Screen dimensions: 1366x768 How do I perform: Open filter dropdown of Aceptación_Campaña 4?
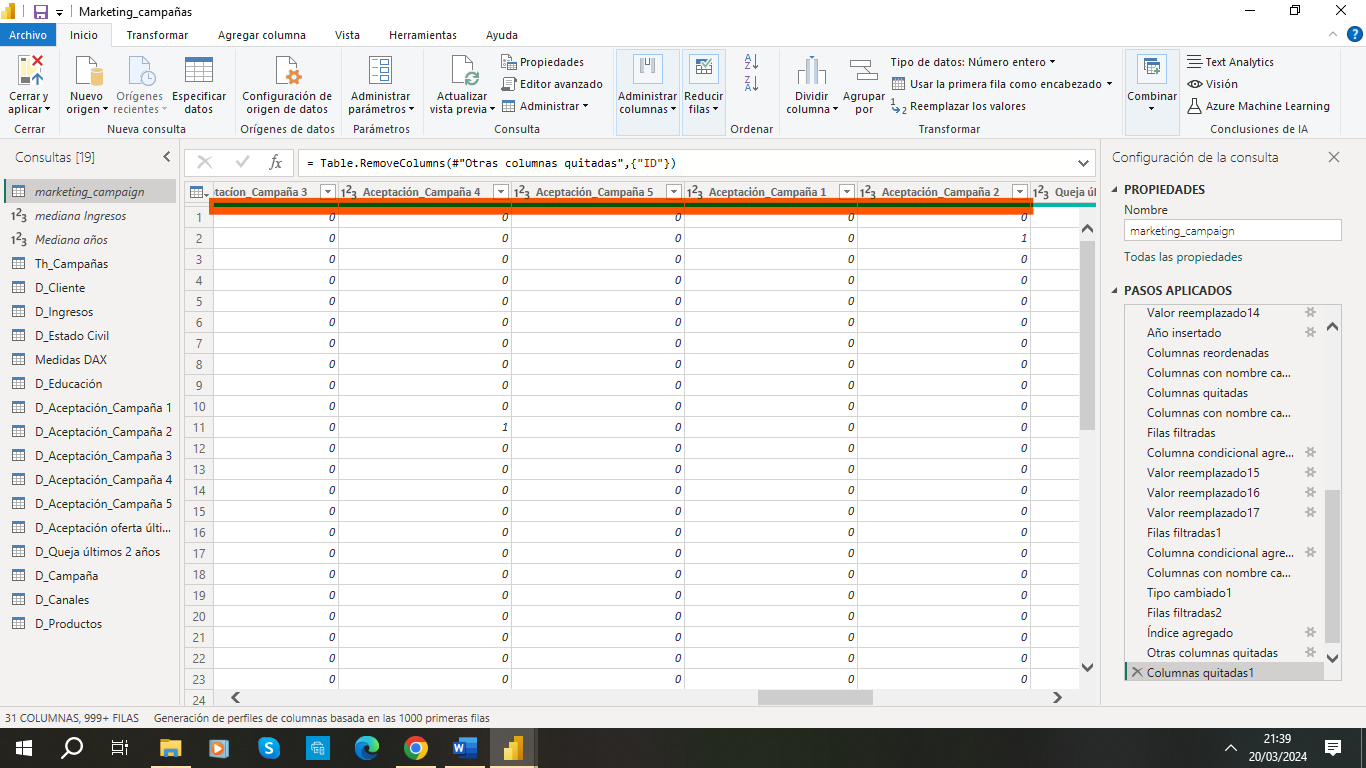pos(500,192)
